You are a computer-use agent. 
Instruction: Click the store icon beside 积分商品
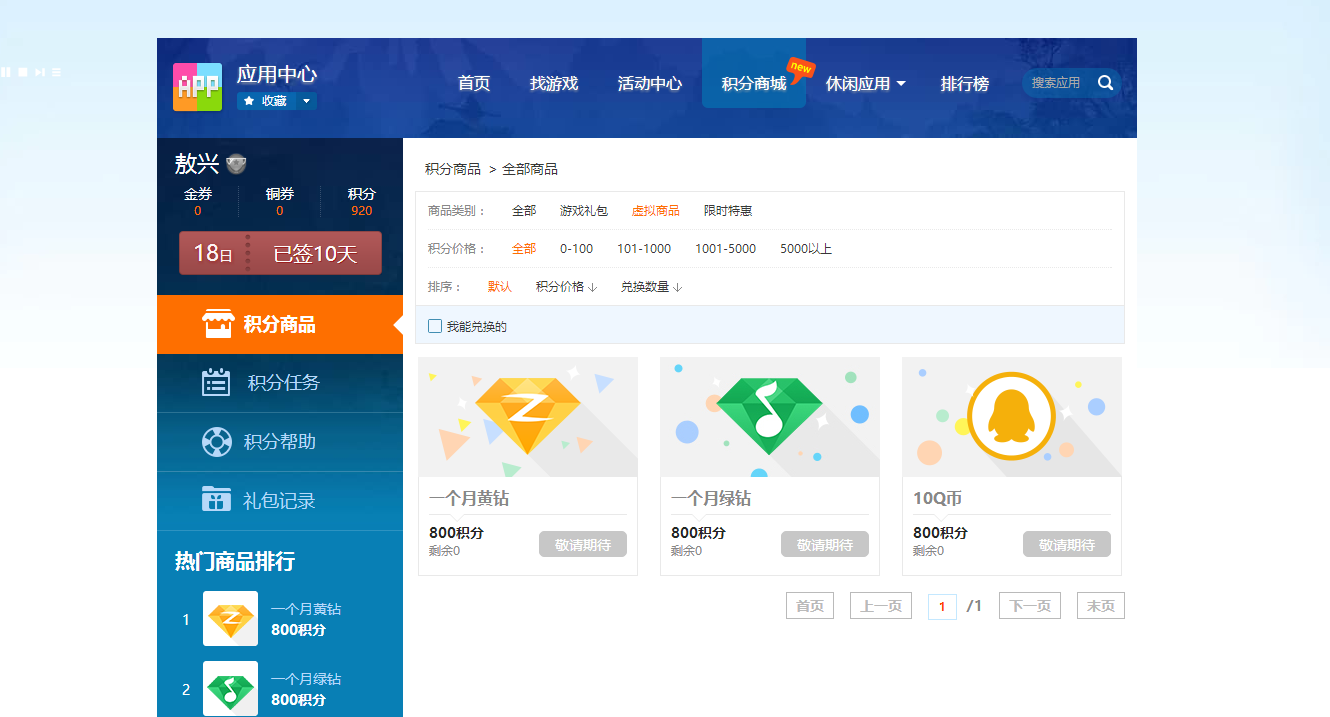pyautogui.click(x=217, y=324)
